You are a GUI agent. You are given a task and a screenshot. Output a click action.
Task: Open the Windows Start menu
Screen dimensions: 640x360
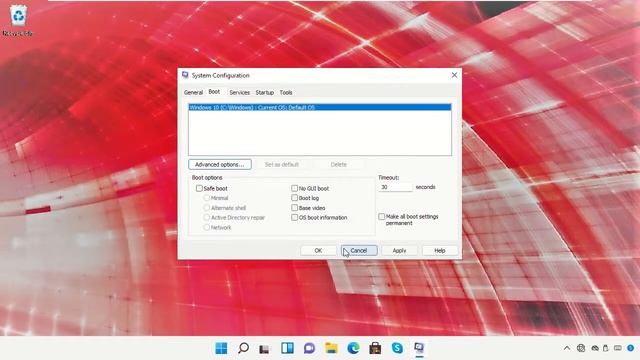[221, 348]
